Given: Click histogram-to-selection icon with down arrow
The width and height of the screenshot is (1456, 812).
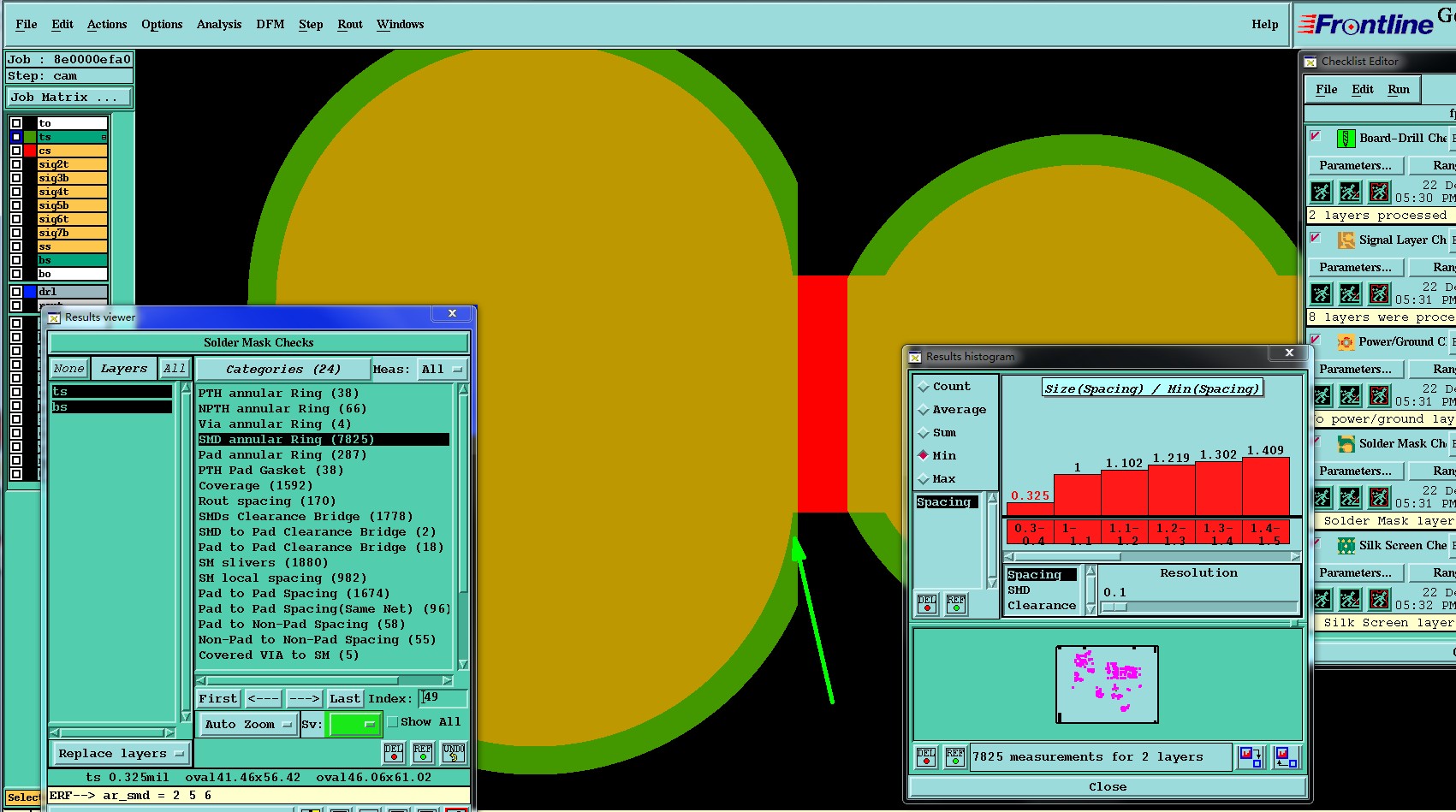Looking at the screenshot, I should coord(1251,757).
